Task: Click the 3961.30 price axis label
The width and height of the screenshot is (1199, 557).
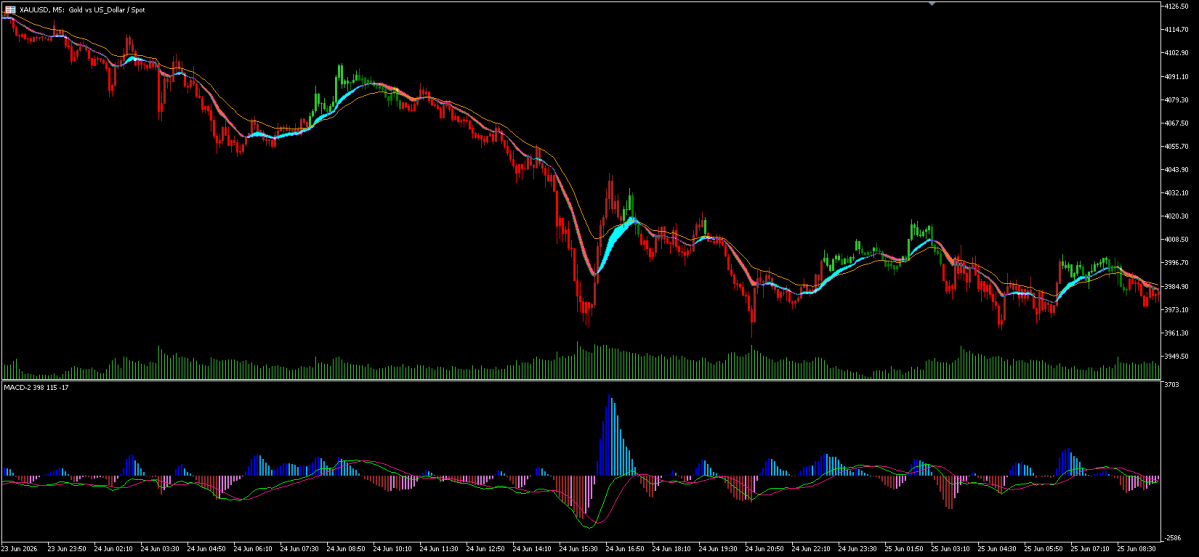Action: click(1175, 333)
